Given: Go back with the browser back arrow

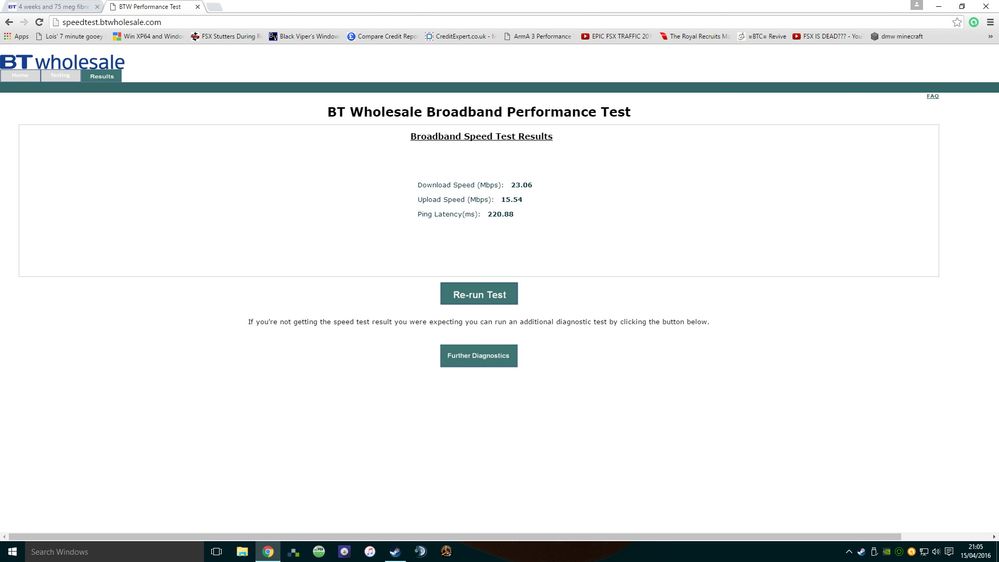Looking at the screenshot, I should click(9, 22).
